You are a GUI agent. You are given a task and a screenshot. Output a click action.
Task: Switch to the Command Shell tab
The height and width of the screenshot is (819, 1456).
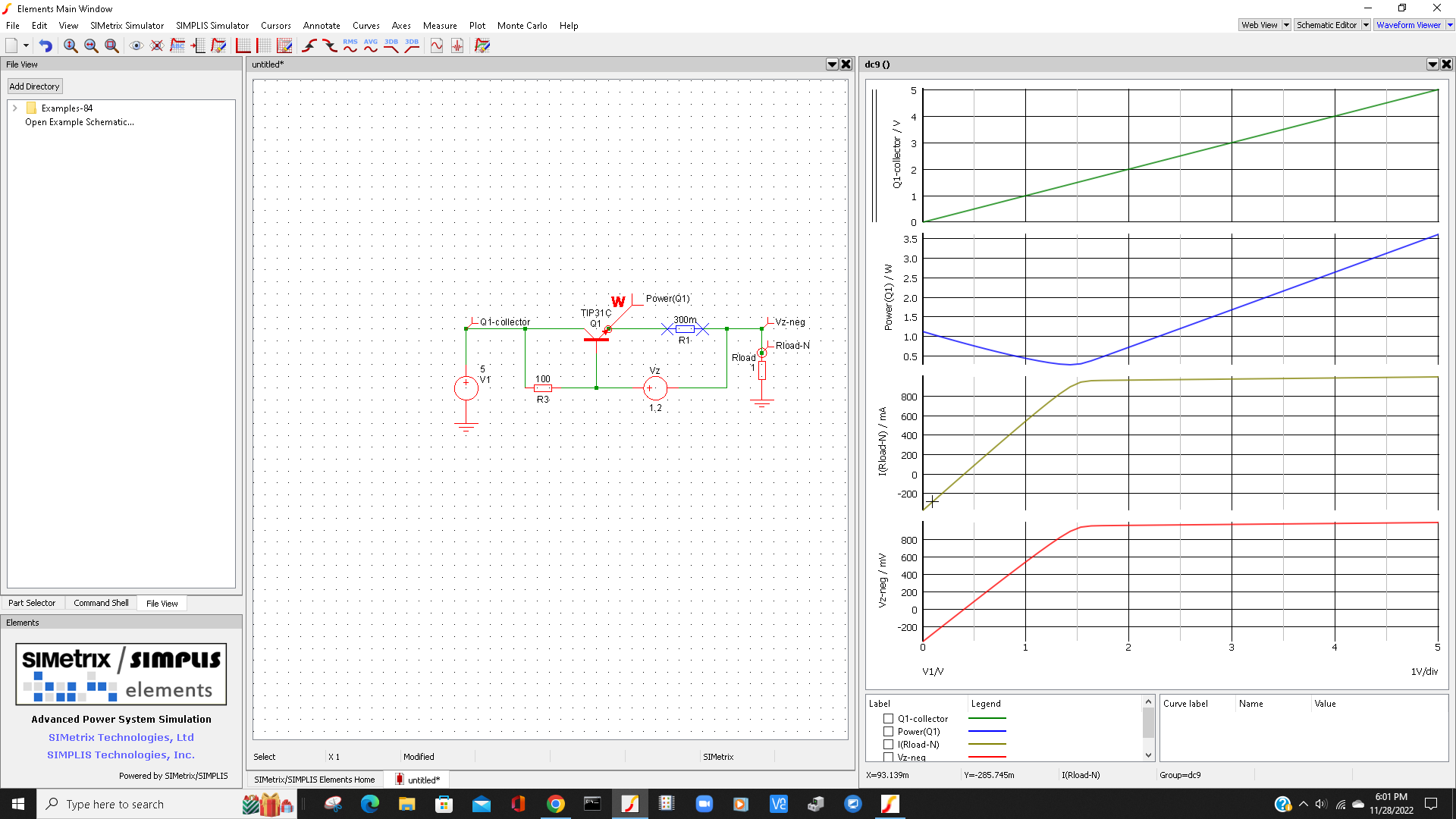(101, 603)
